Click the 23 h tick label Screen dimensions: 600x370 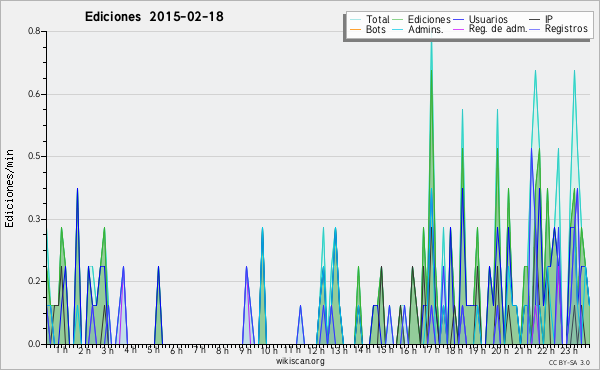coord(569,350)
